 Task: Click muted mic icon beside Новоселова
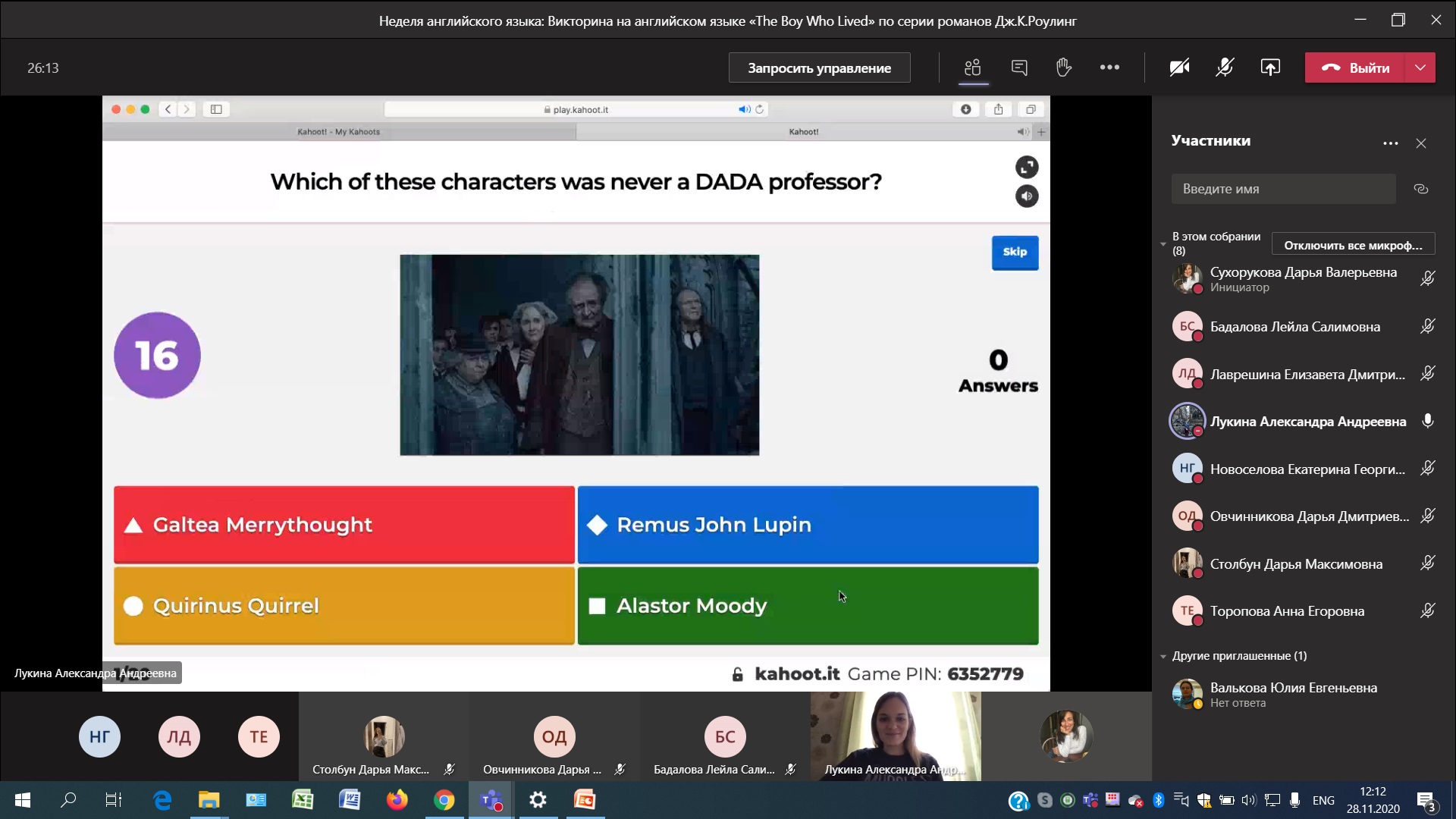click(x=1427, y=468)
